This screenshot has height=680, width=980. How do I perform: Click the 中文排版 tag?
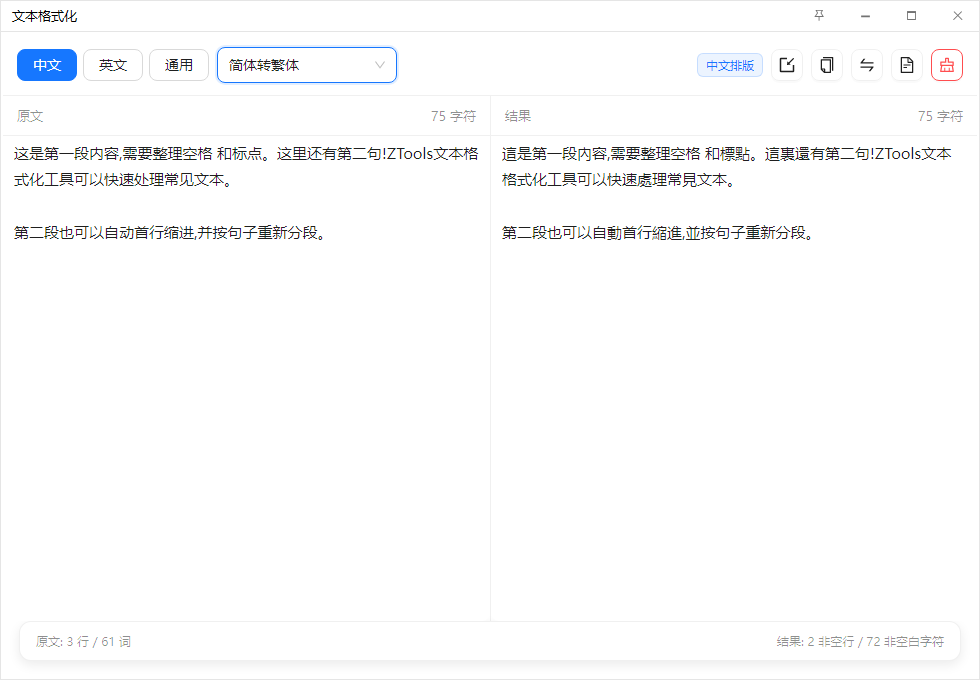[730, 65]
